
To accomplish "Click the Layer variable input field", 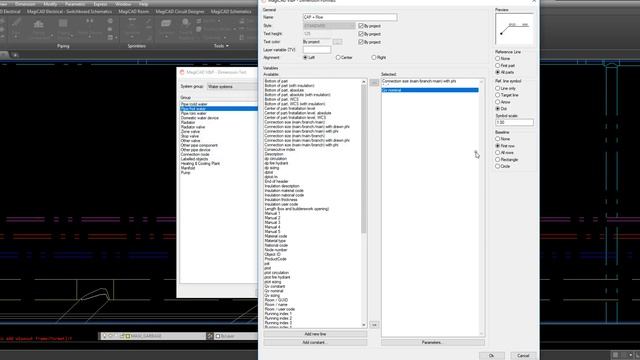I will point(317,50).
